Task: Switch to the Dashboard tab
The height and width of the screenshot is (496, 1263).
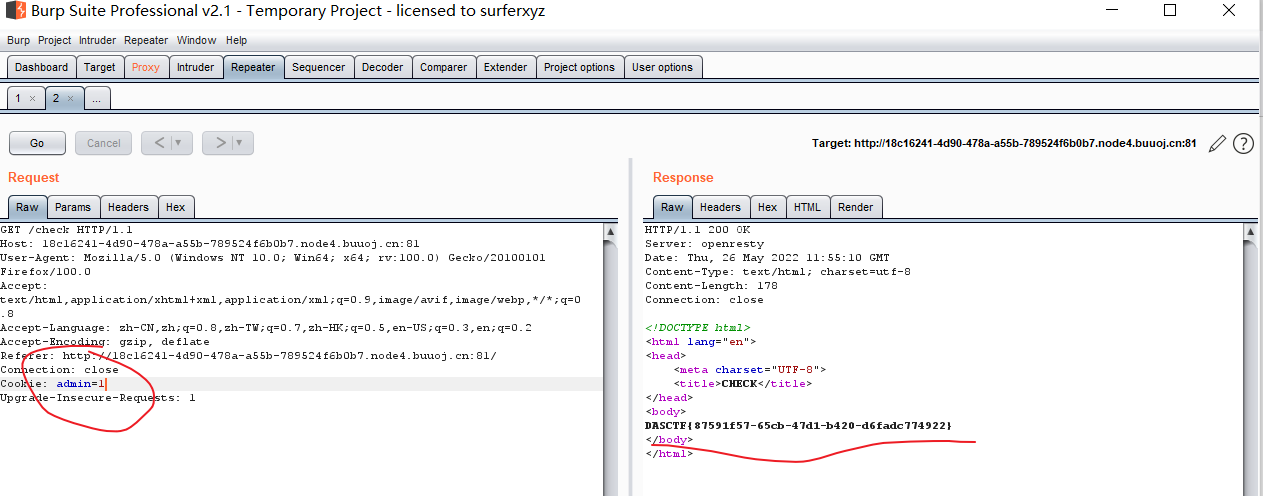Action: 42,67
